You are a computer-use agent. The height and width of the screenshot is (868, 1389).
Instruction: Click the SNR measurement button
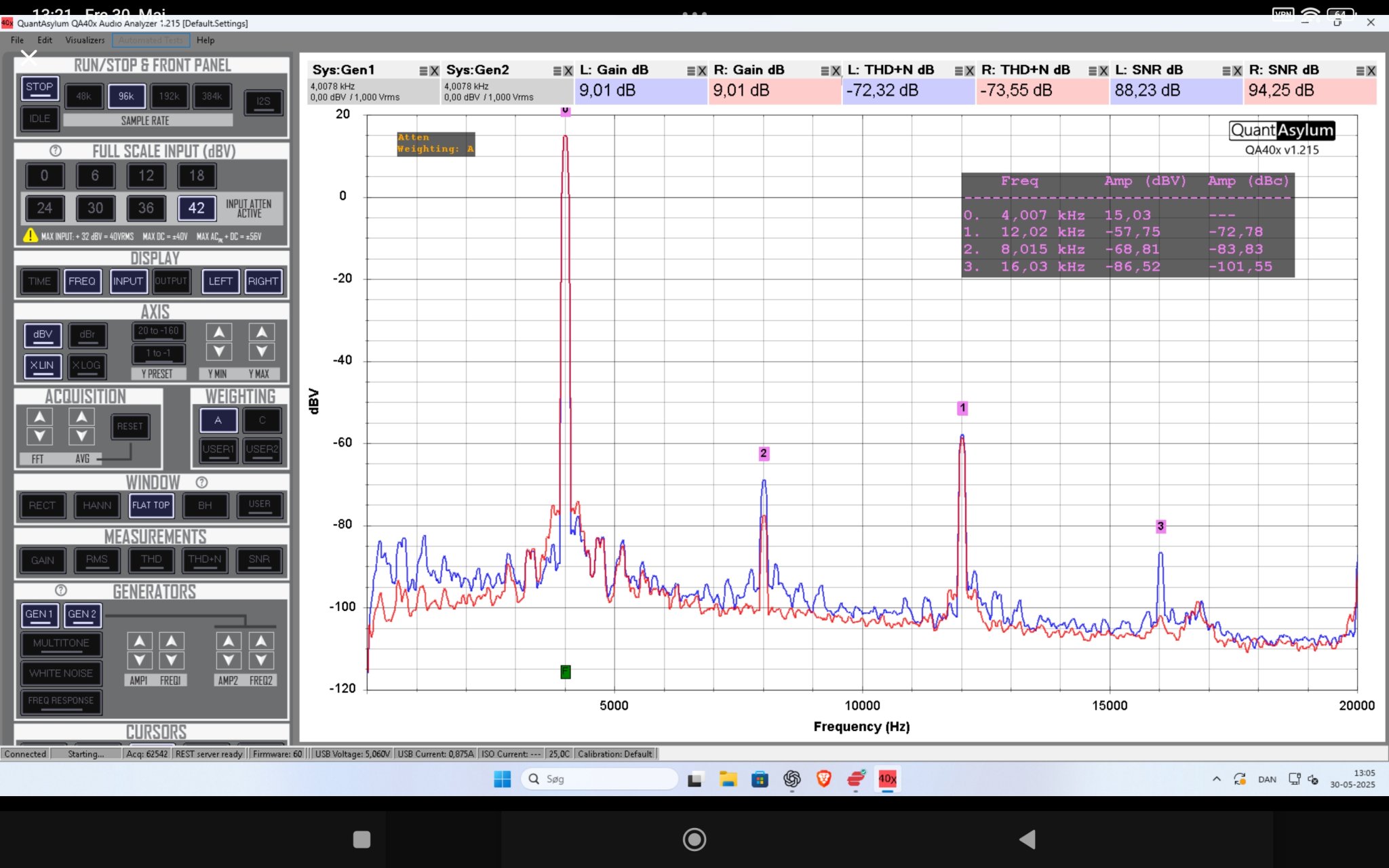tap(259, 560)
